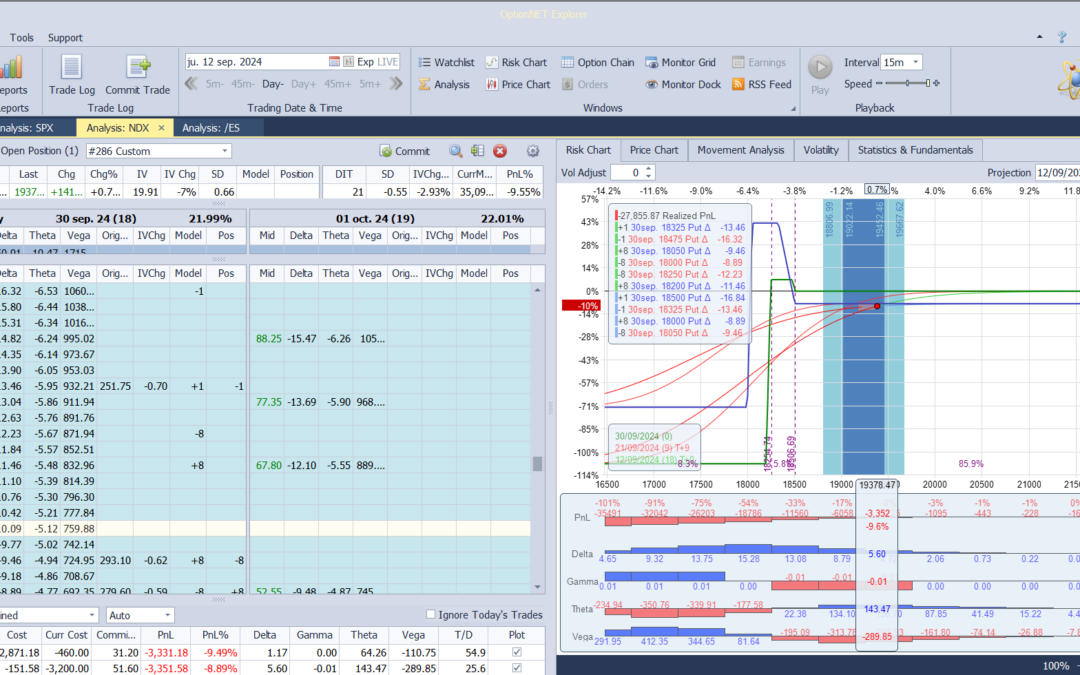Disable the second Plot checkbox at bottom right
This screenshot has height=675, width=1080.
tap(517, 667)
